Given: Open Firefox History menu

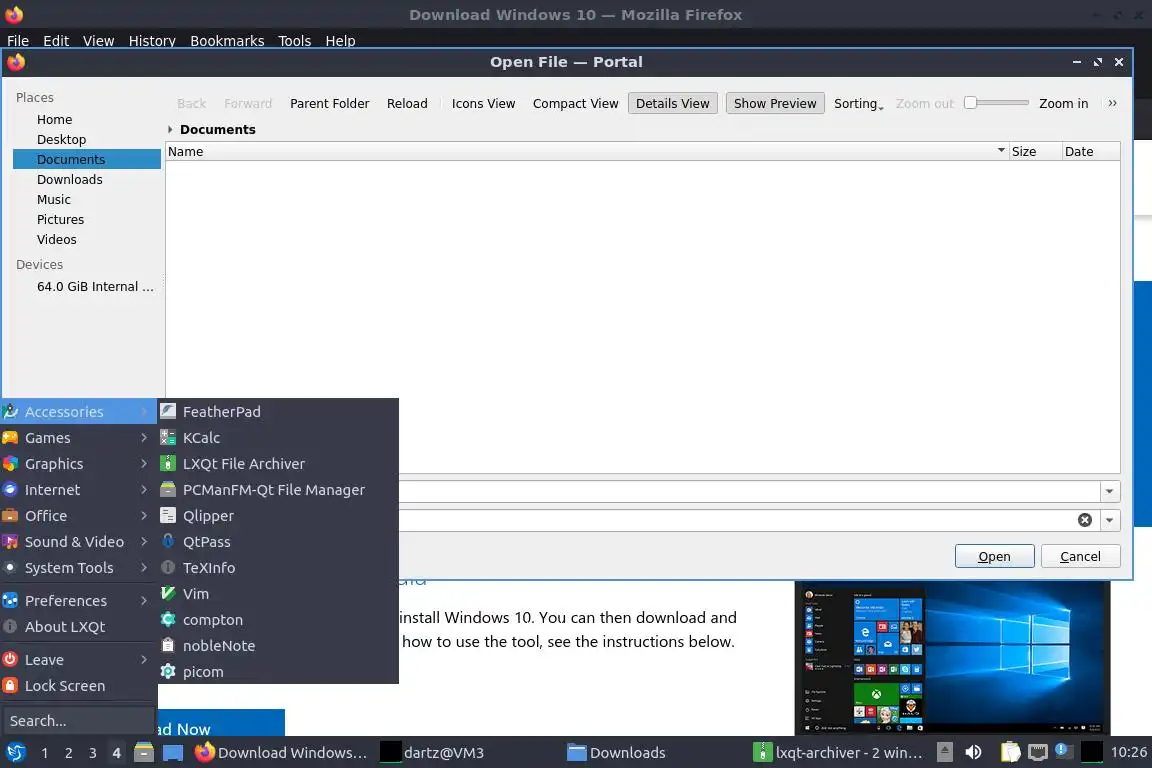Looking at the screenshot, I should [x=152, y=41].
